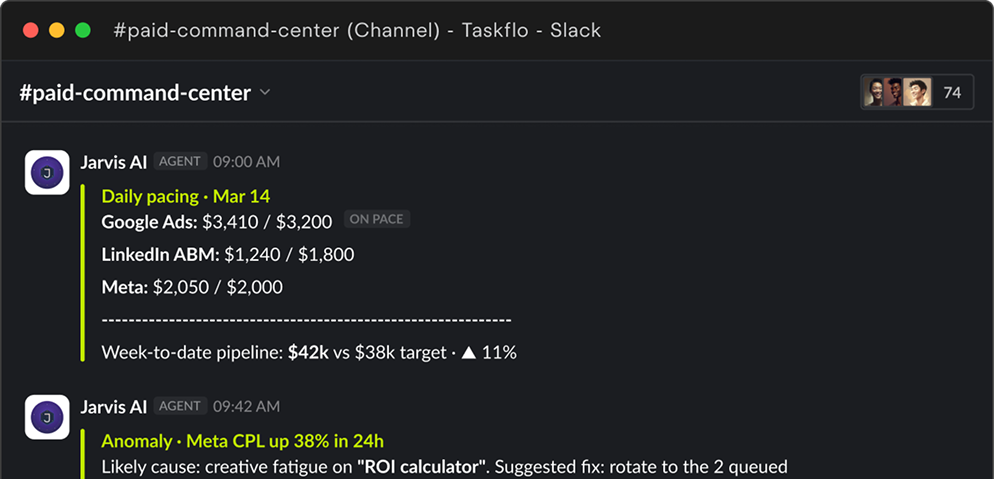Click the first member avatar in header
Screen dimensions: 994x479
[874, 93]
